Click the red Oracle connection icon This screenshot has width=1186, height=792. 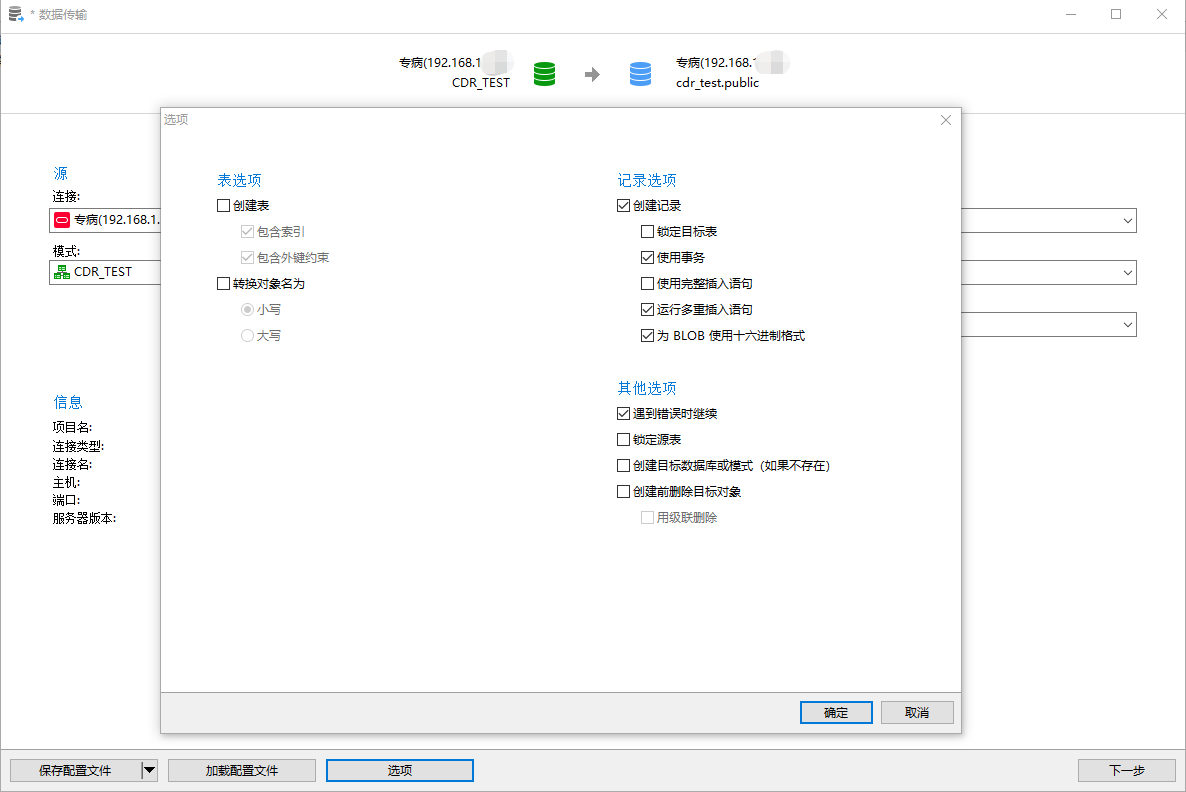click(x=62, y=220)
